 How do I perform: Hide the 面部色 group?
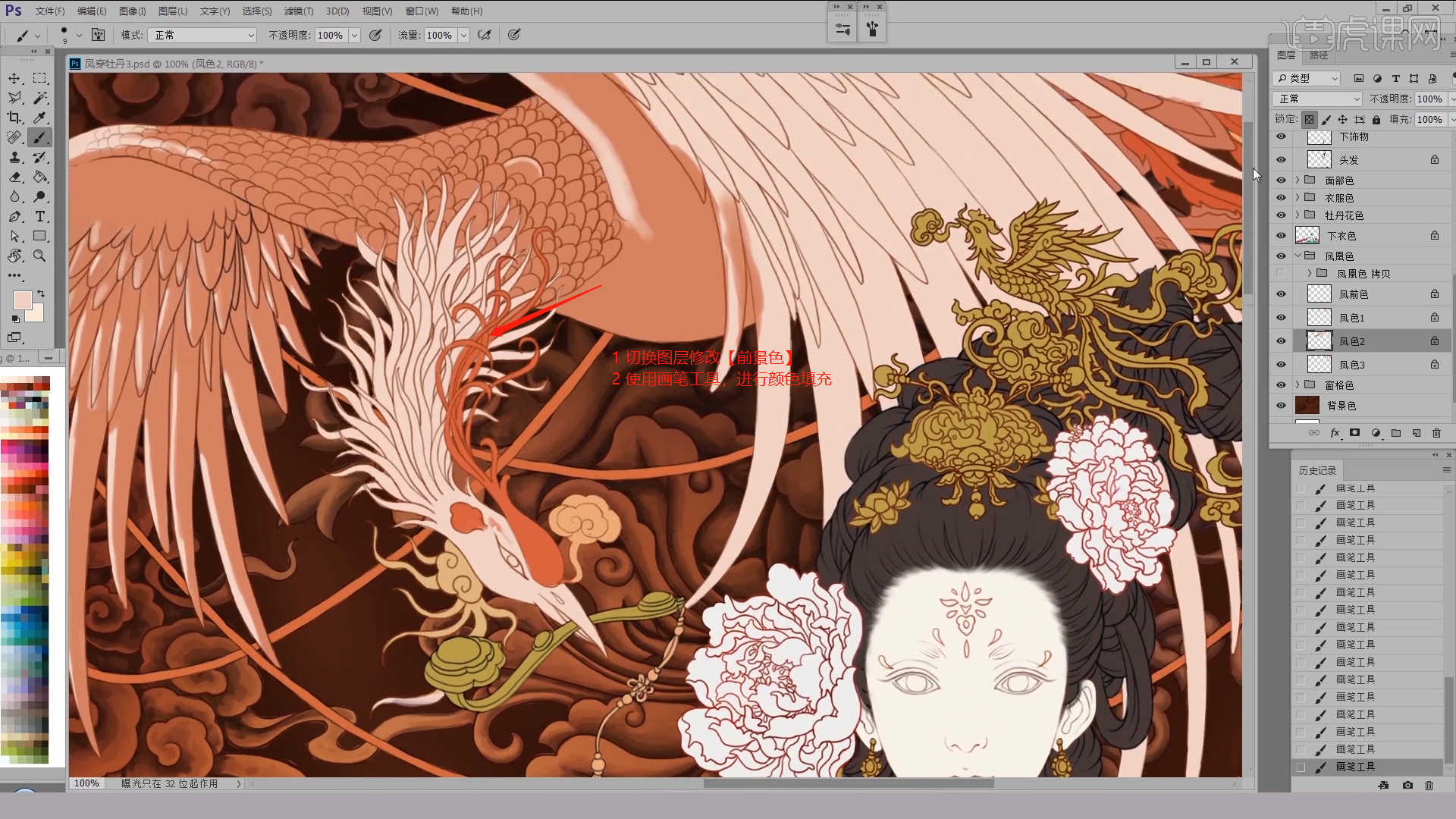(x=1281, y=180)
